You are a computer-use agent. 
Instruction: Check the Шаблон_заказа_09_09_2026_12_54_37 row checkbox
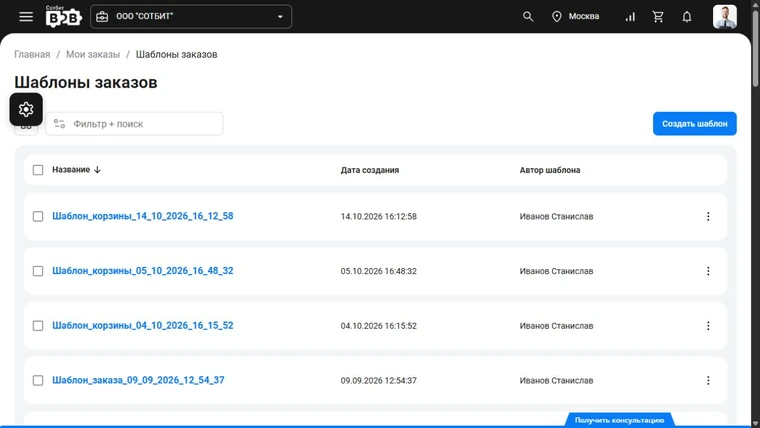tap(38, 380)
